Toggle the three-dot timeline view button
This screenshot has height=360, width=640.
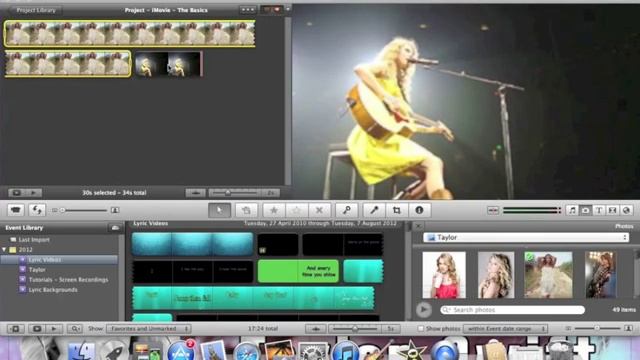click(248, 10)
